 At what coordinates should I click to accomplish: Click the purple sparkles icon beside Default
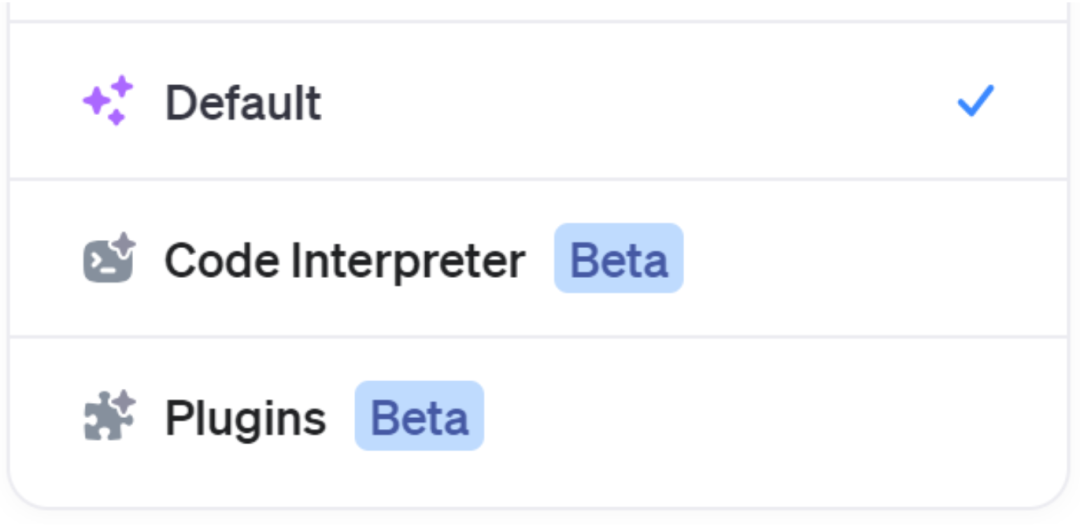(x=108, y=101)
